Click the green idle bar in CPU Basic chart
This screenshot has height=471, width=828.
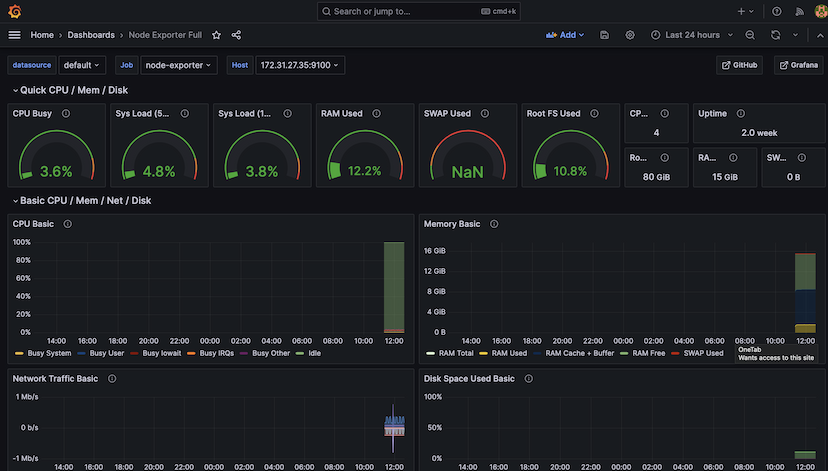point(394,286)
